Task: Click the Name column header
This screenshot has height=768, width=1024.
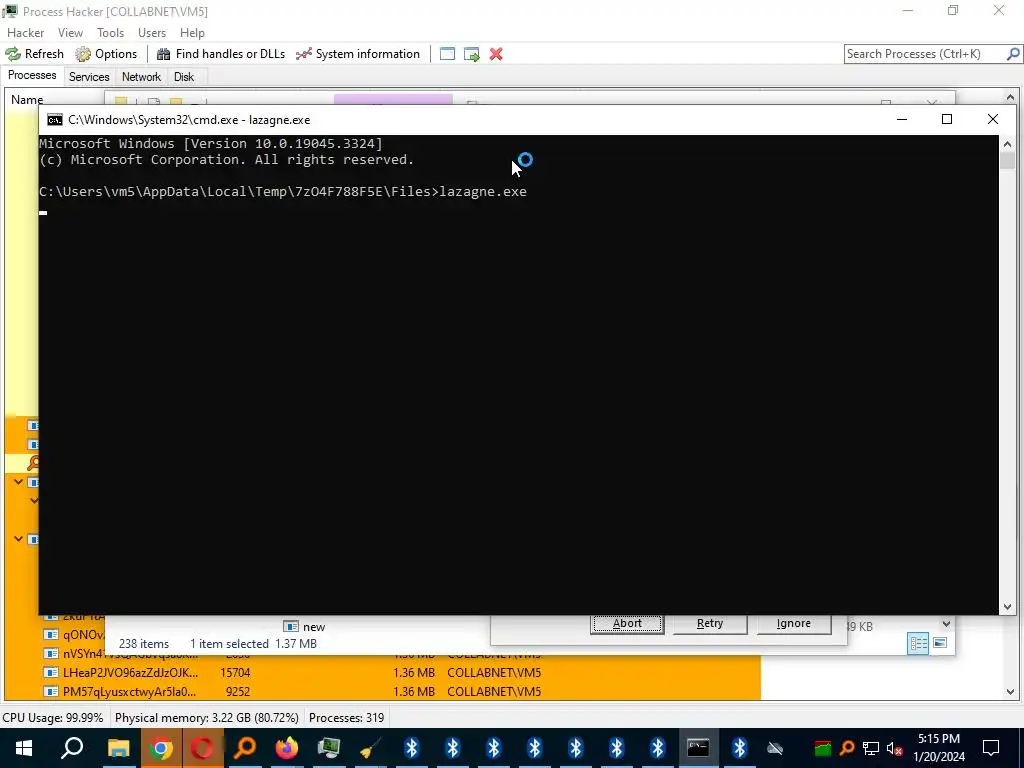Action: point(27,99)
